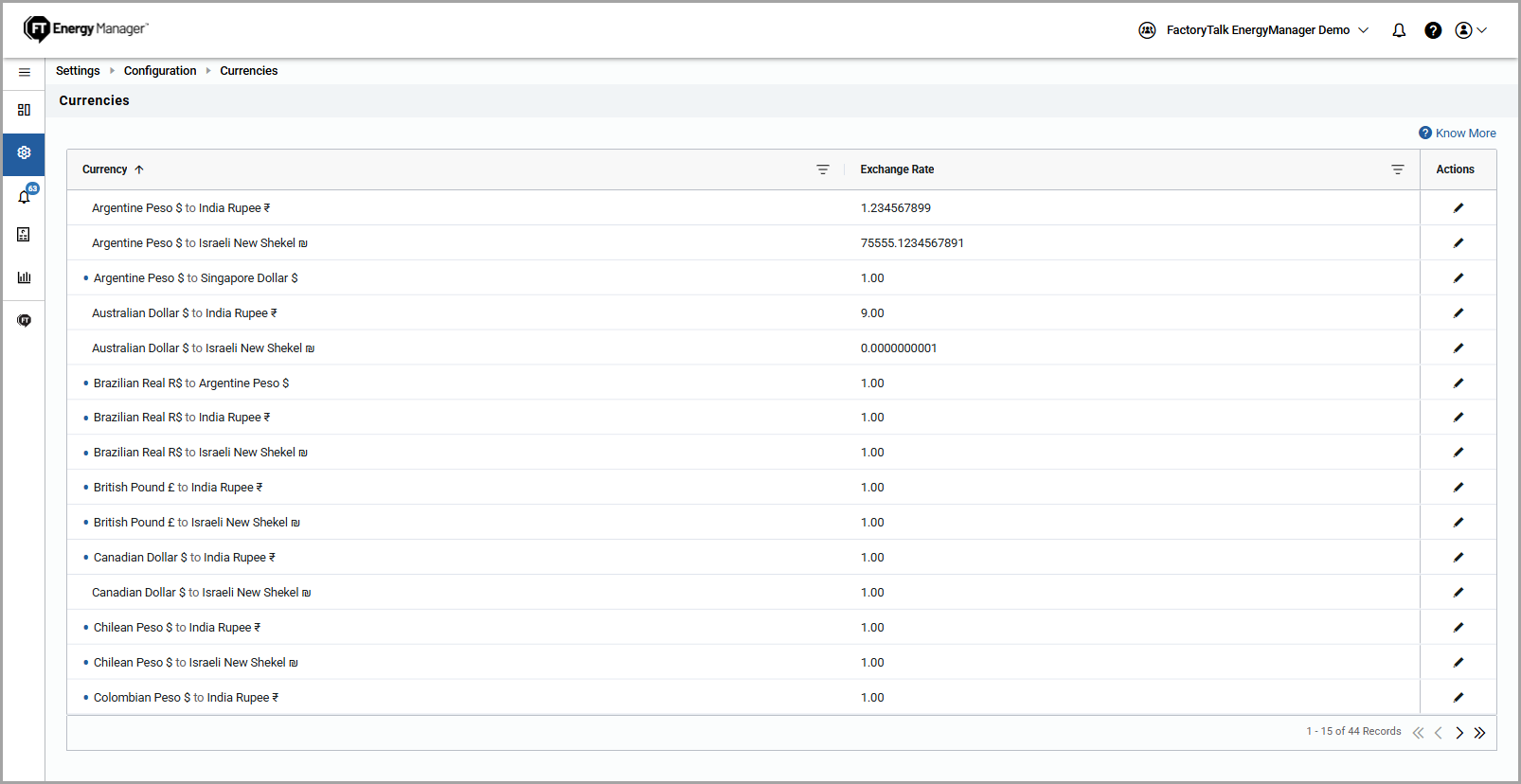
Task: Select Brazilian Real to Argentine Peso row
Action: click(x=781, y=383)
